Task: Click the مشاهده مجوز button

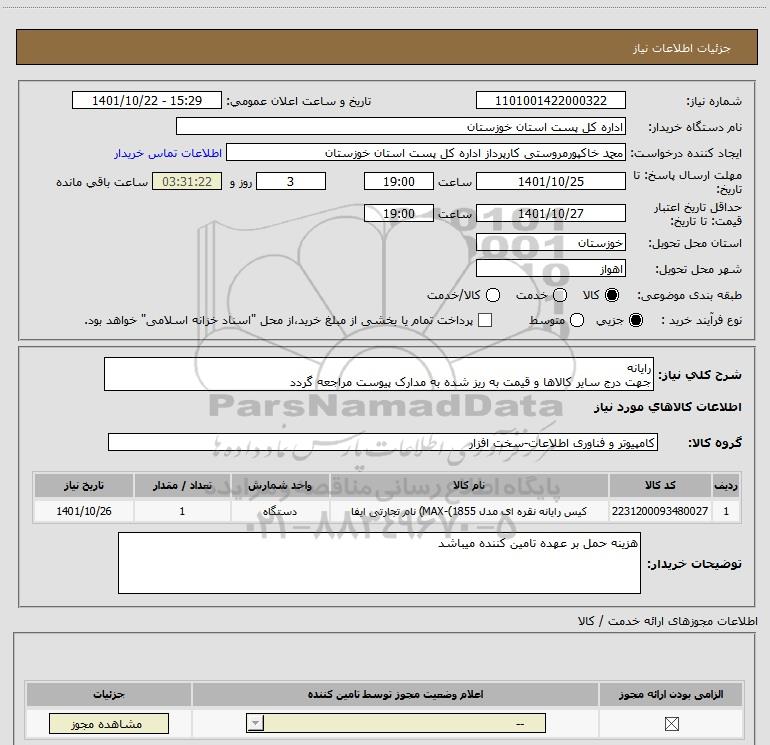Action: tap(109, 723)
